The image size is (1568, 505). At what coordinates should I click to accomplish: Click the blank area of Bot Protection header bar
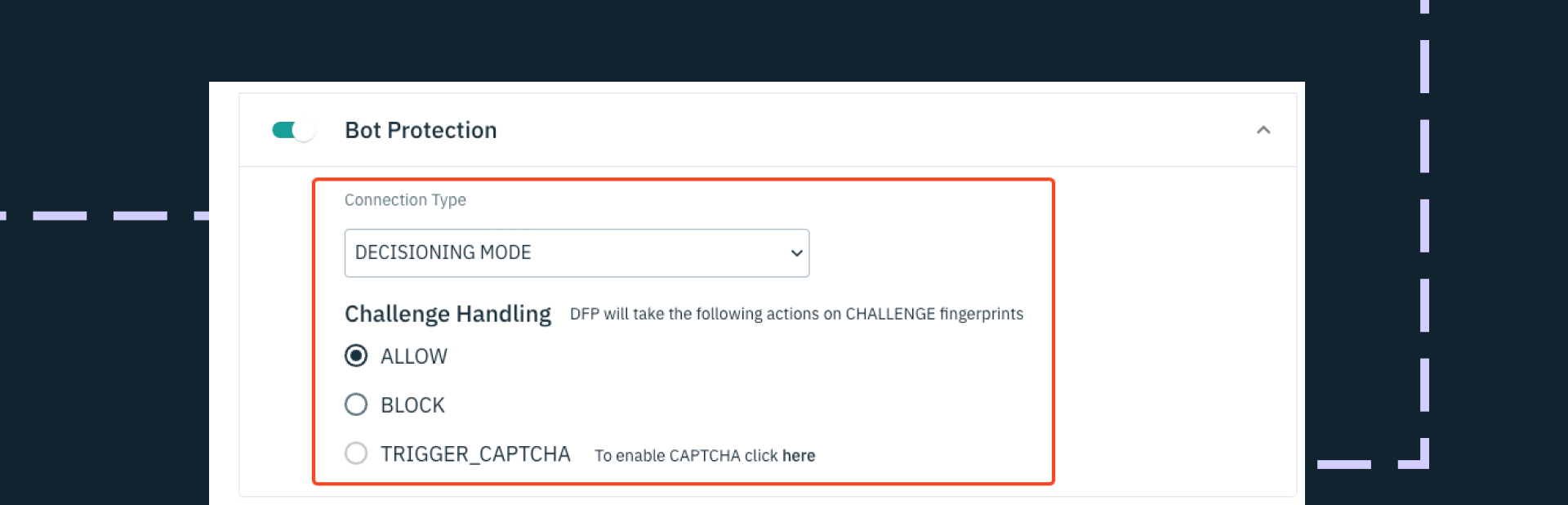coord(874,130)
